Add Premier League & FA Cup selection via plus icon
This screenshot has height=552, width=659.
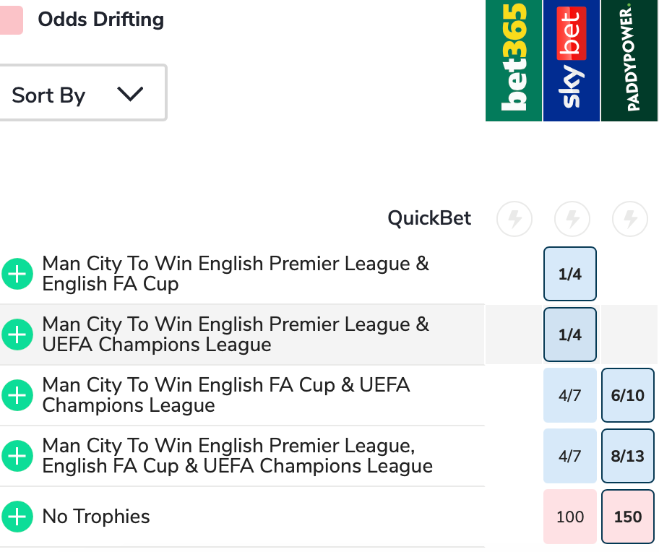point(17,274)
